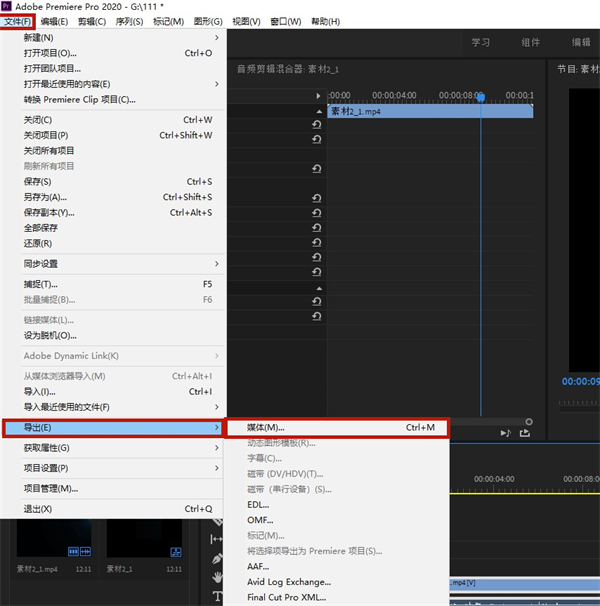The width and height of the screenshot is (600, 606).
Task: Click the zoom scrollbar circle handle below Effect Controls
Action: point(529,422)
